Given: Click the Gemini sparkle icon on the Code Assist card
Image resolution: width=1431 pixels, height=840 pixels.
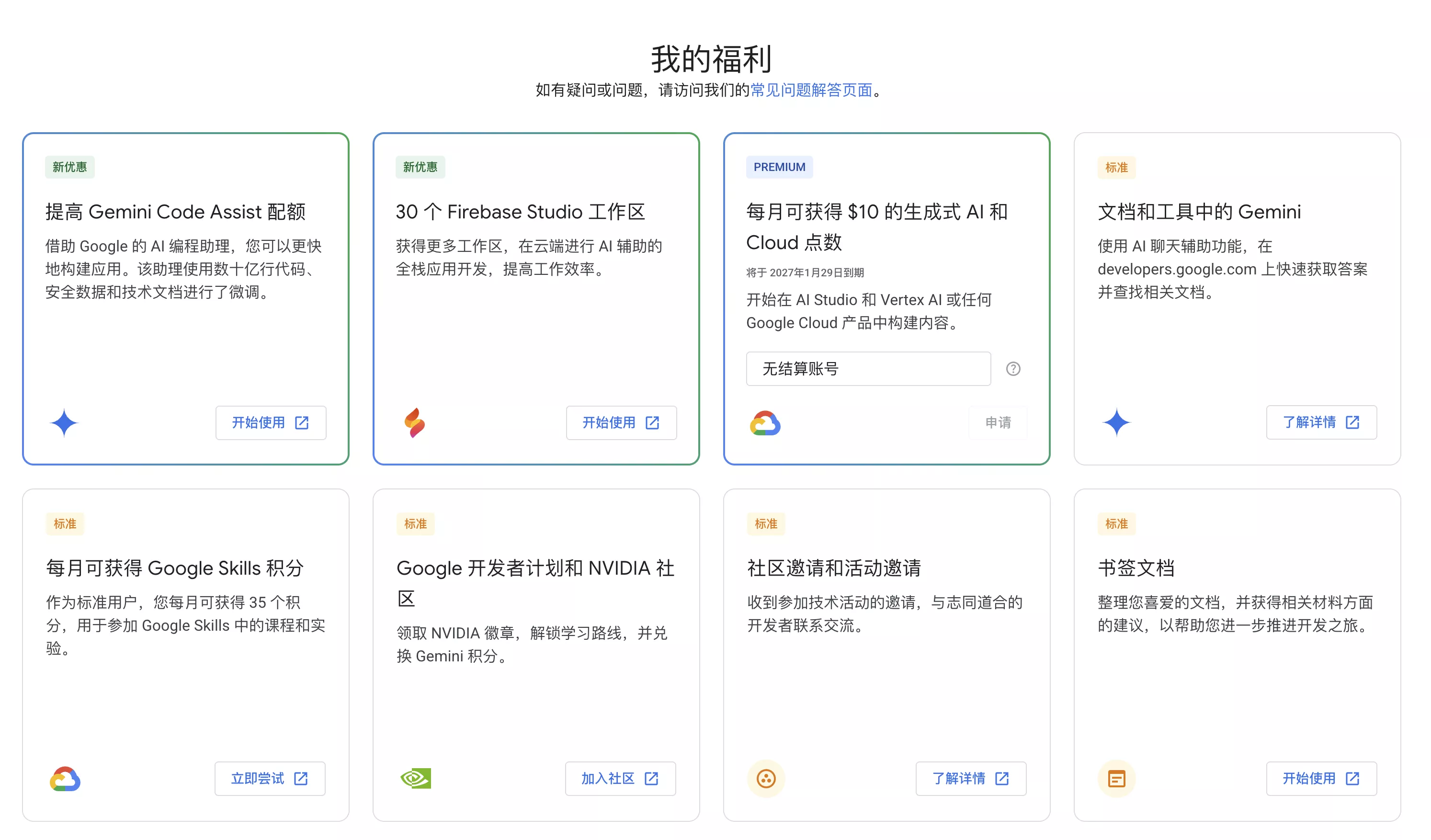Looking at the screenshot, I should (64, 422).
